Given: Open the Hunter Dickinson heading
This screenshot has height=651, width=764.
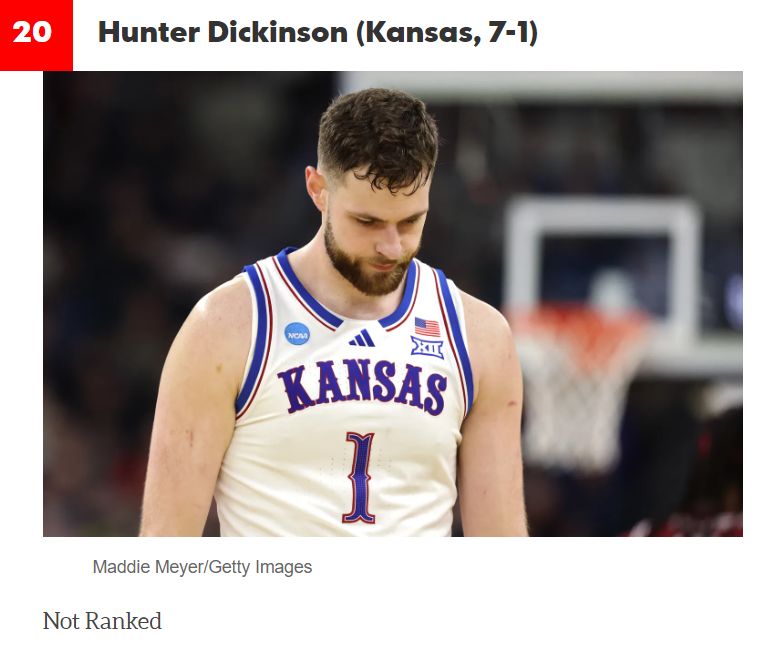Looking at the screenshot, I should tap(318, 33).
